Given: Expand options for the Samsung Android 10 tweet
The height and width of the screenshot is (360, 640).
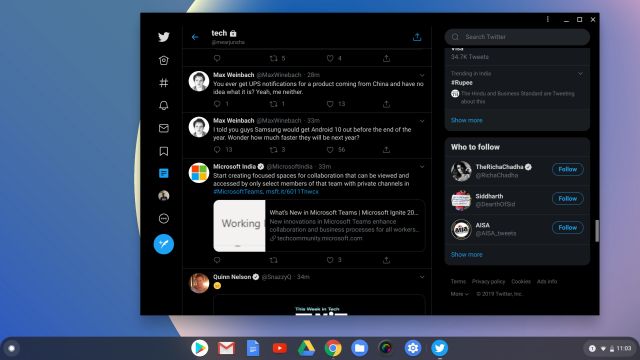Looking at the screenshot, I should 422,121.
